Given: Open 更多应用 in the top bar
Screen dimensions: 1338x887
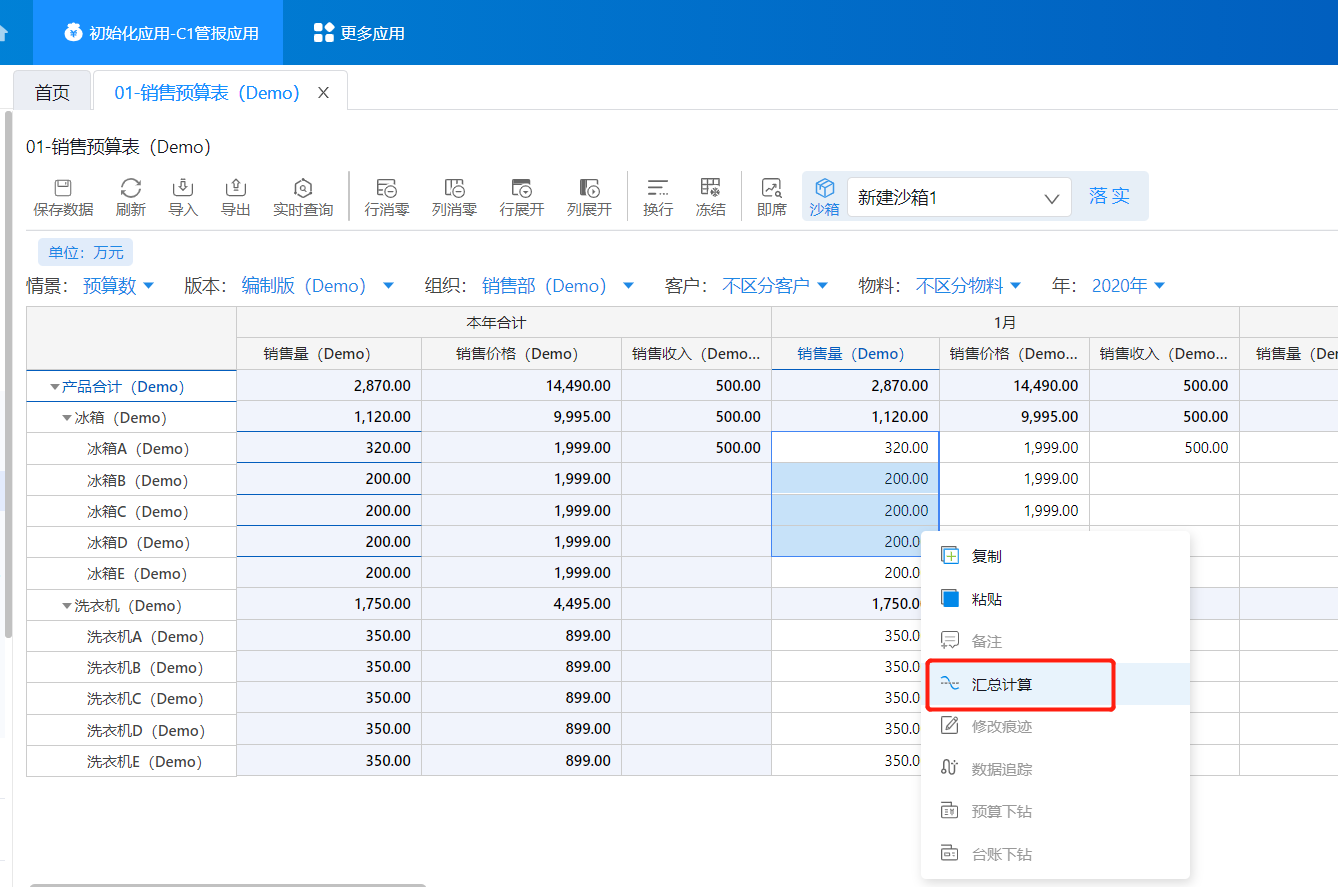Looking at the screenshot, I should [359, 33].
